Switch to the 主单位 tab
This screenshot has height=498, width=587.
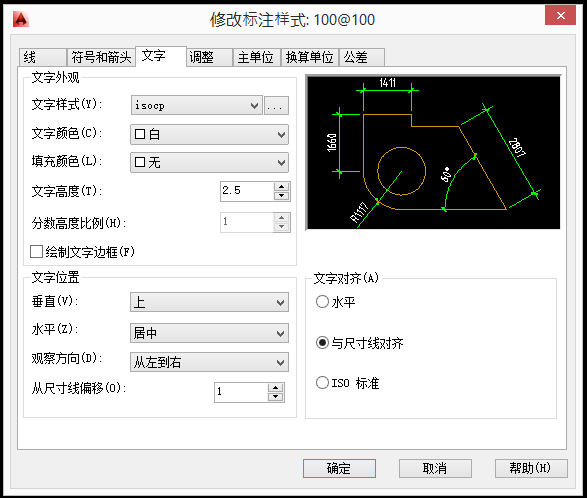(256, 58)
